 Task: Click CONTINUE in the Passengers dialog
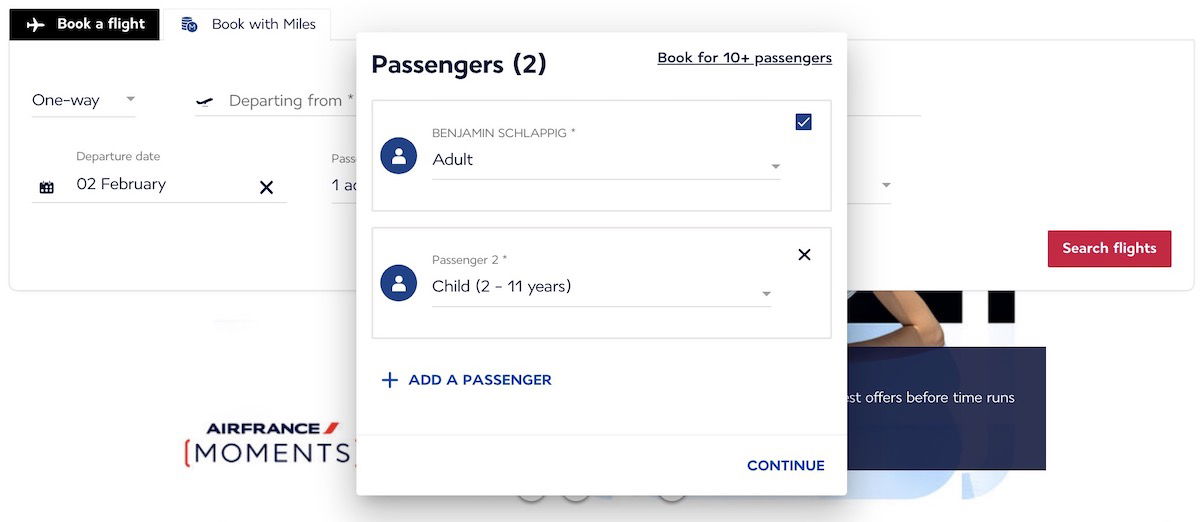[x=786, y=466]
